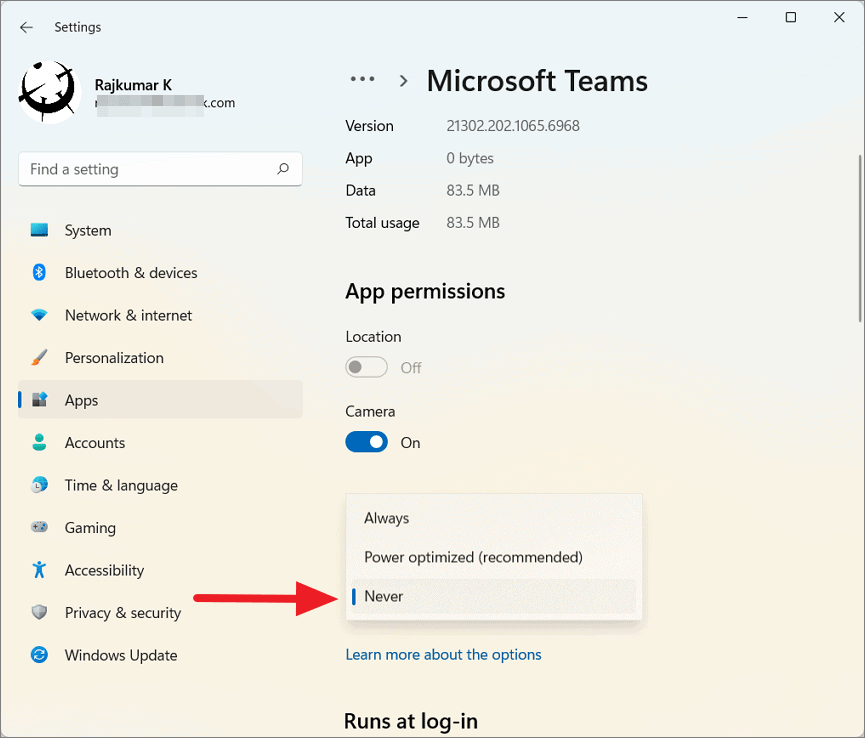Select Never in the options list
This screenshot has width=865, height=738.
point(383,596)
